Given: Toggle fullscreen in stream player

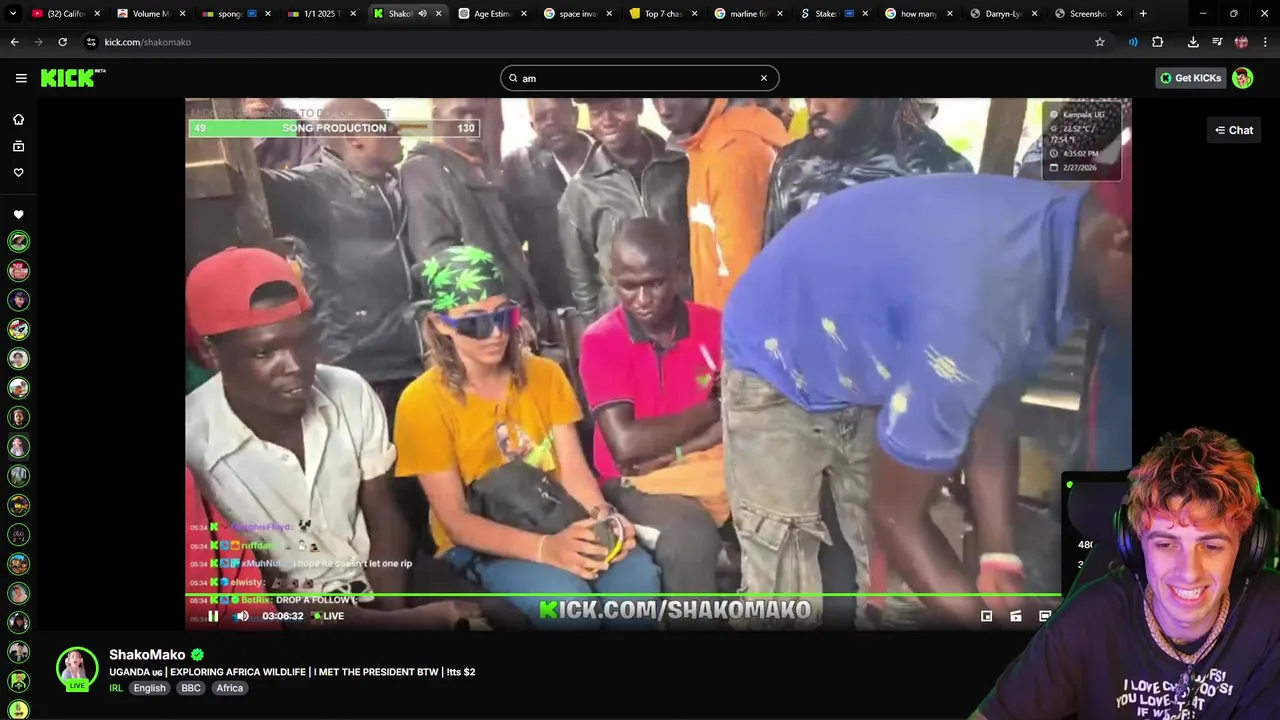Looking at the screenshot, I should (1045, 616).
